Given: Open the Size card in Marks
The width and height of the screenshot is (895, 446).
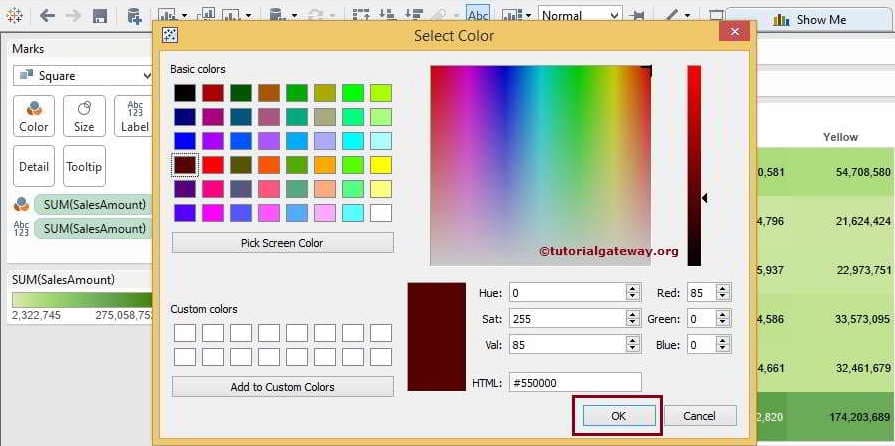Looking at the screenshot, I should point(84,116).
